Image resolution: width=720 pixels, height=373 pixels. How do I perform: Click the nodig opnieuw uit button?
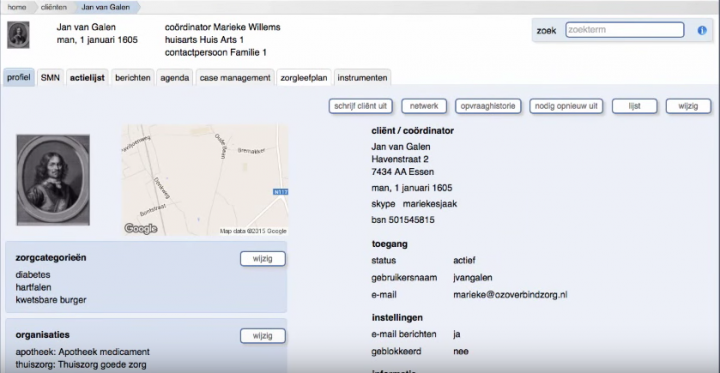566,106
